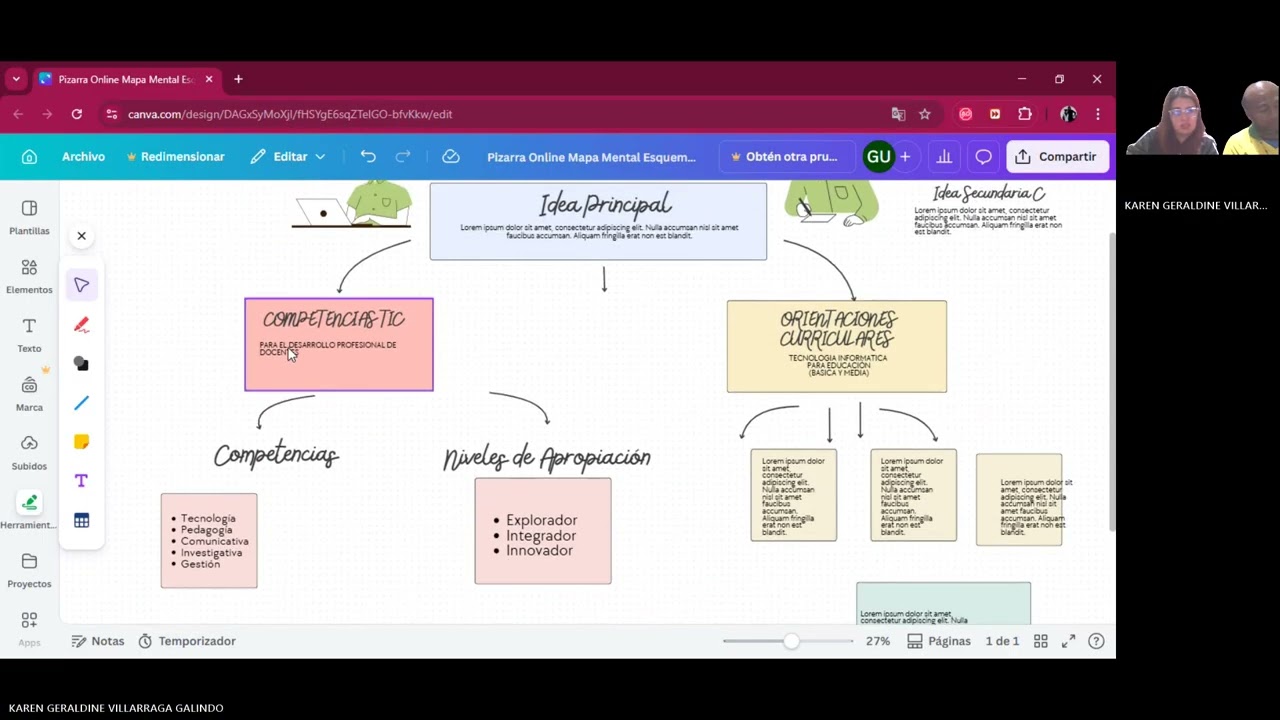1280x720 pixels.
Task: Open help question mark icon
Action: point(1096,641)
